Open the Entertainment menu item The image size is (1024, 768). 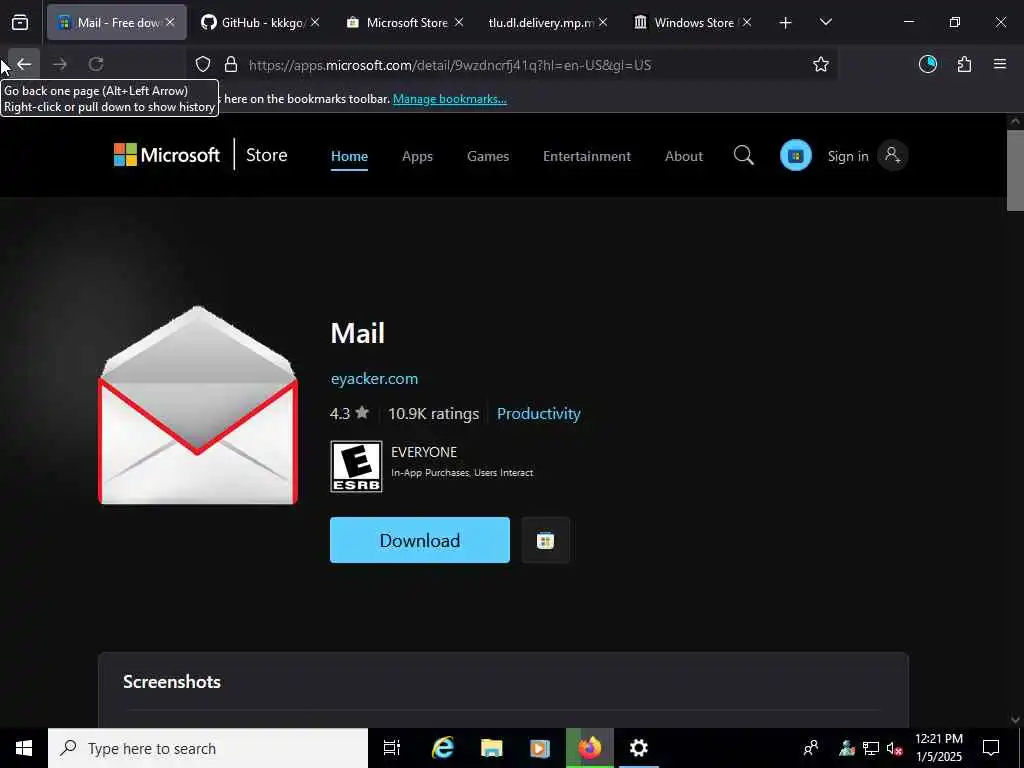(x=587, y=156)
